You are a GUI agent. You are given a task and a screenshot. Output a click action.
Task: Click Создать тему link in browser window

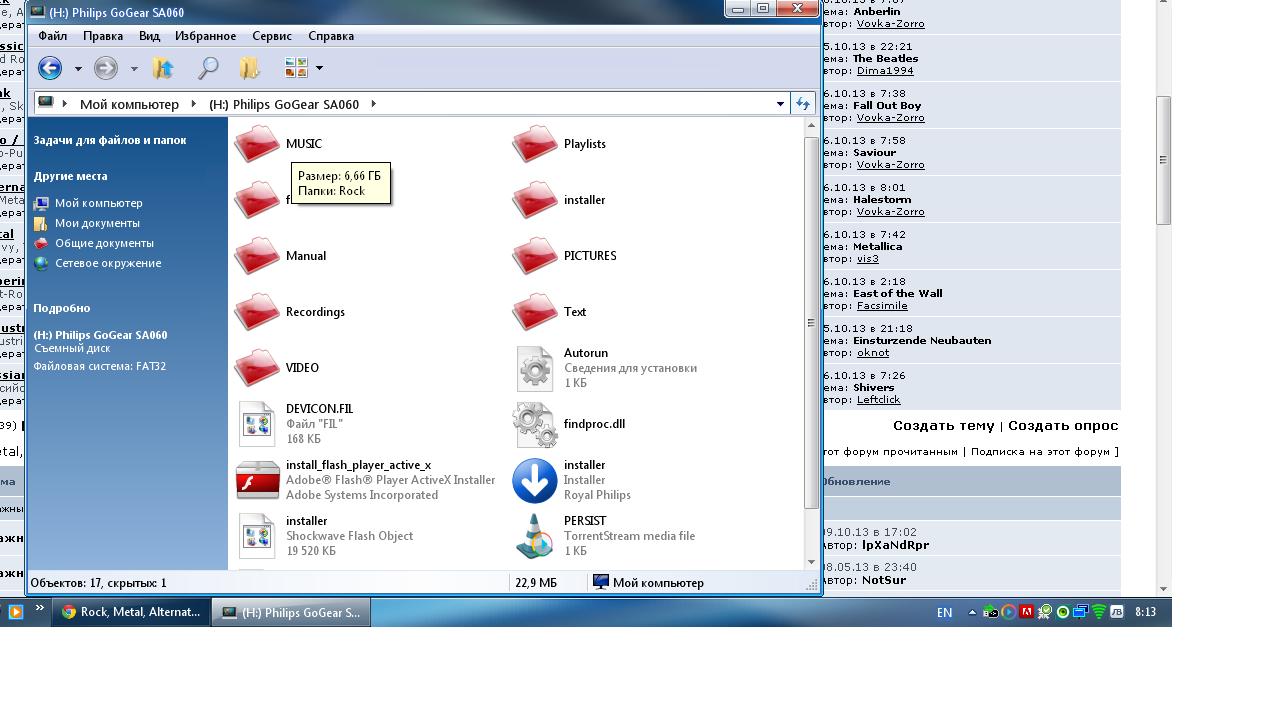943,425
